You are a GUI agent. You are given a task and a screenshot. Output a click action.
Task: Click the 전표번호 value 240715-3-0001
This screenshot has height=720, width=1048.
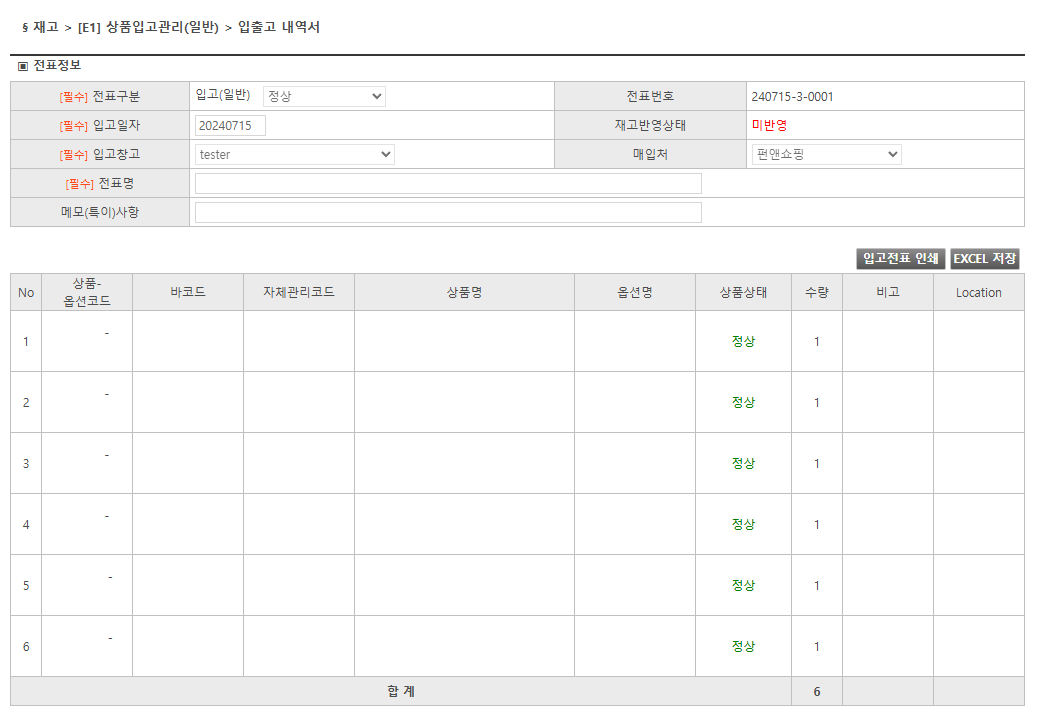(x=794, y=96)
